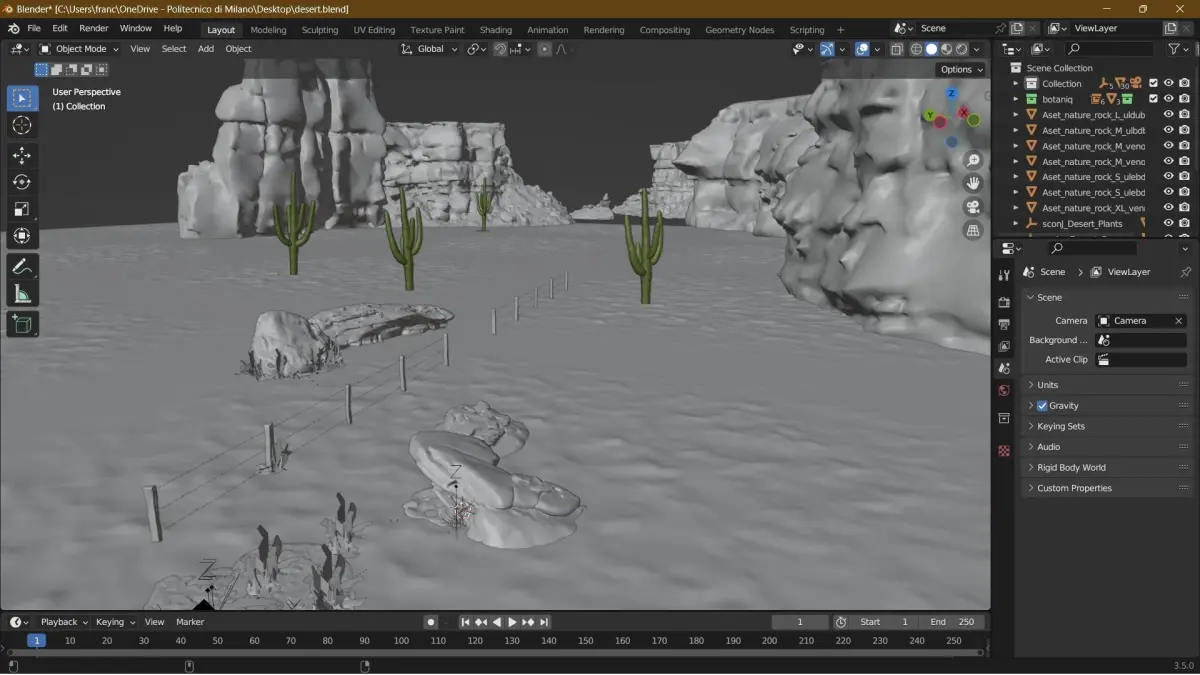
Task: Pin the properties editor context
Action: (x=1186, y=272)
